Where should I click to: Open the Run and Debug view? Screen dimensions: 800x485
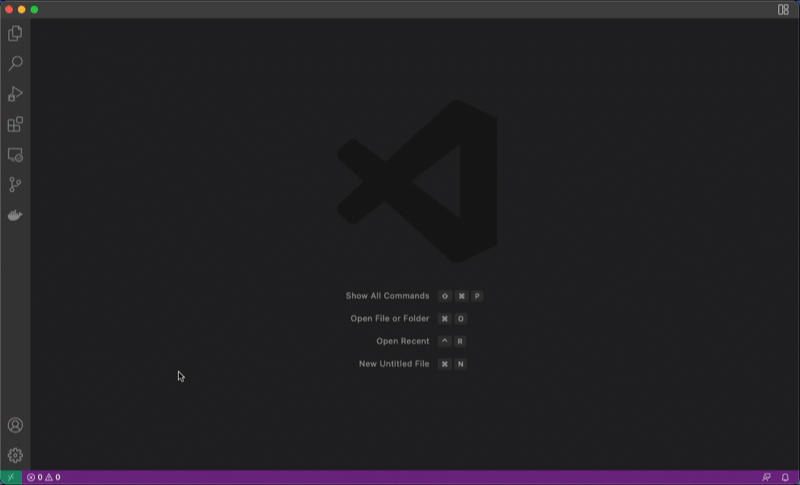pyautogui.click(x=15, y=94)
